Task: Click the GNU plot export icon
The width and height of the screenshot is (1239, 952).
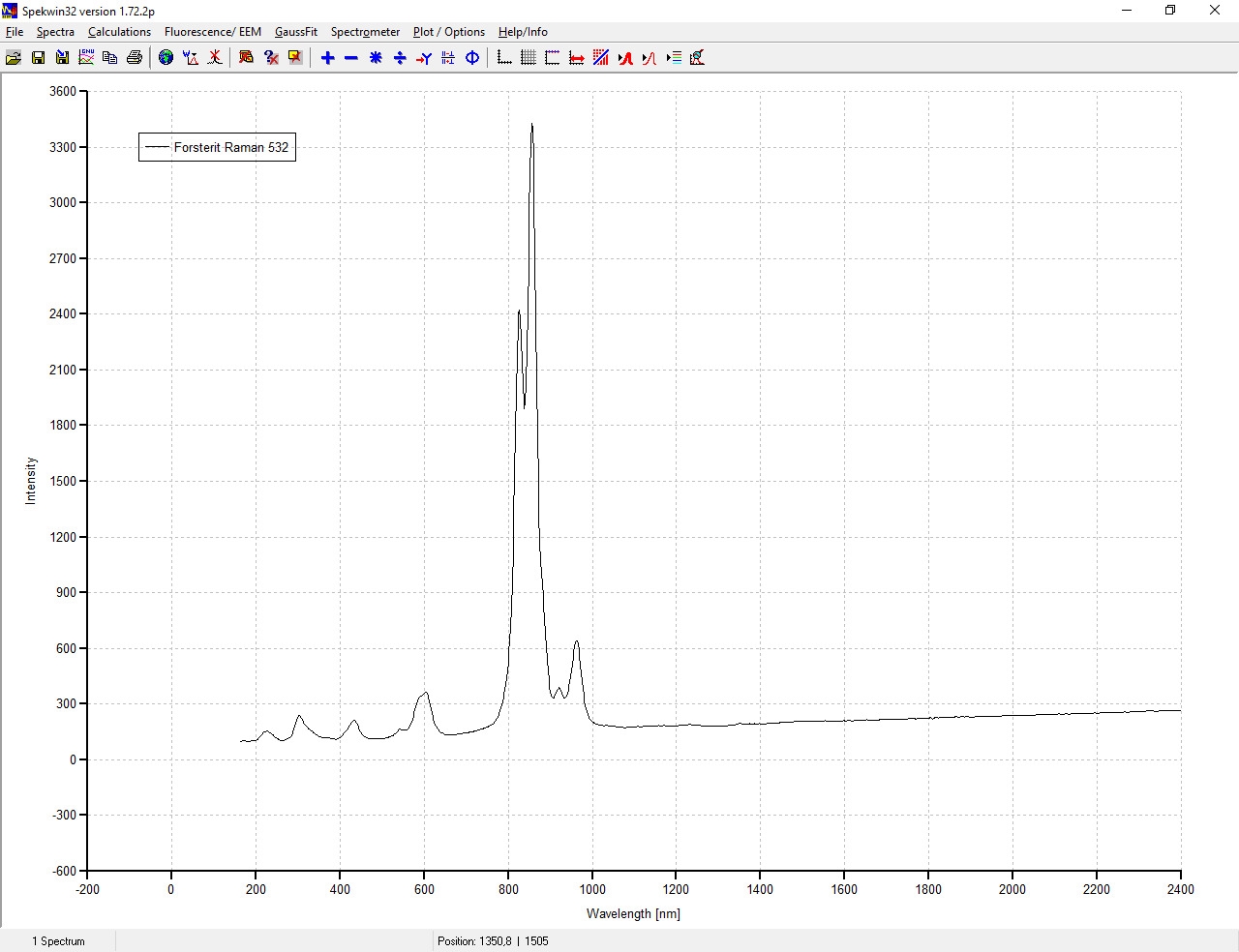Action: point(86,58)
